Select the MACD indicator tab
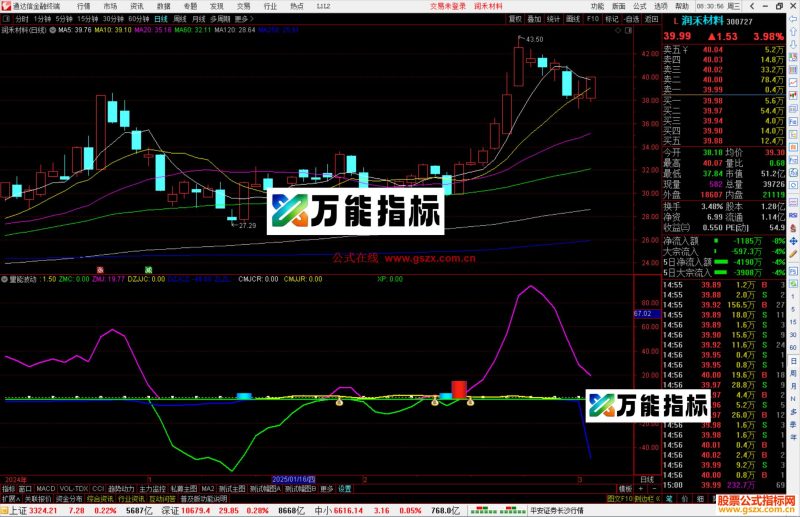Image resolution: width=800 pixels, height=517 pixels. click(x=45, y=488)
